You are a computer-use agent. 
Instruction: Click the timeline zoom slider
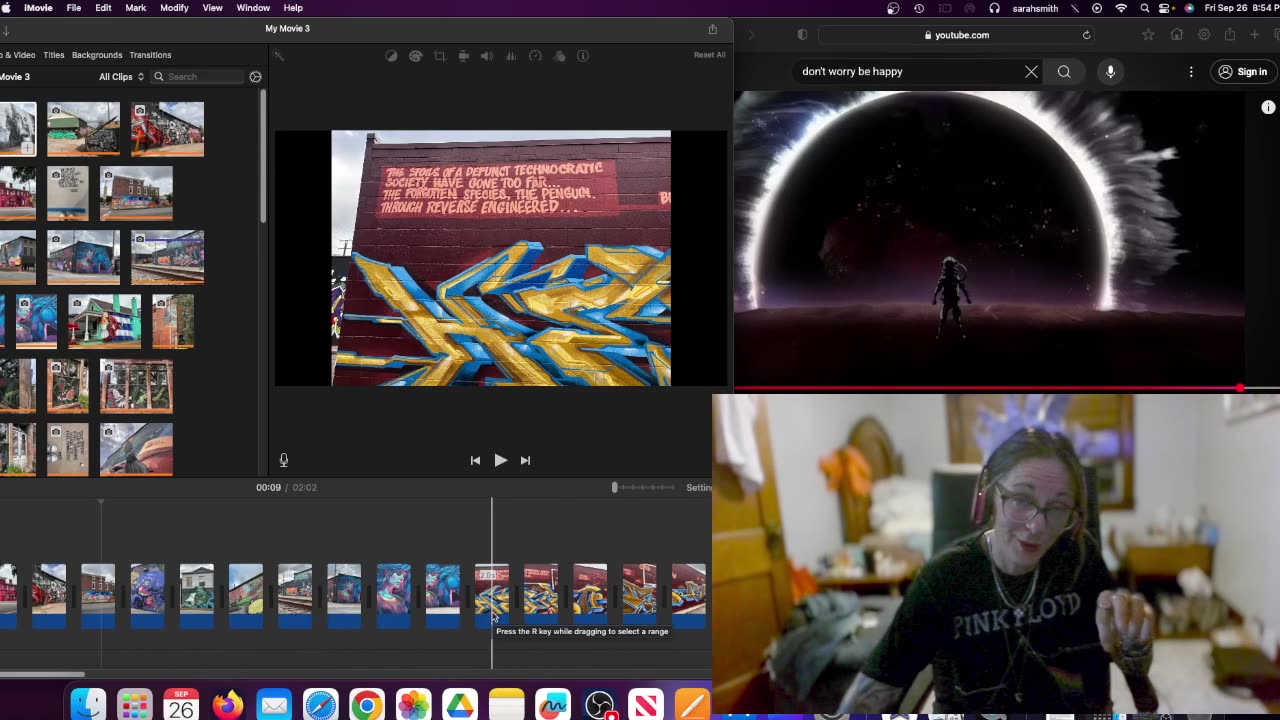click(644, 487)
